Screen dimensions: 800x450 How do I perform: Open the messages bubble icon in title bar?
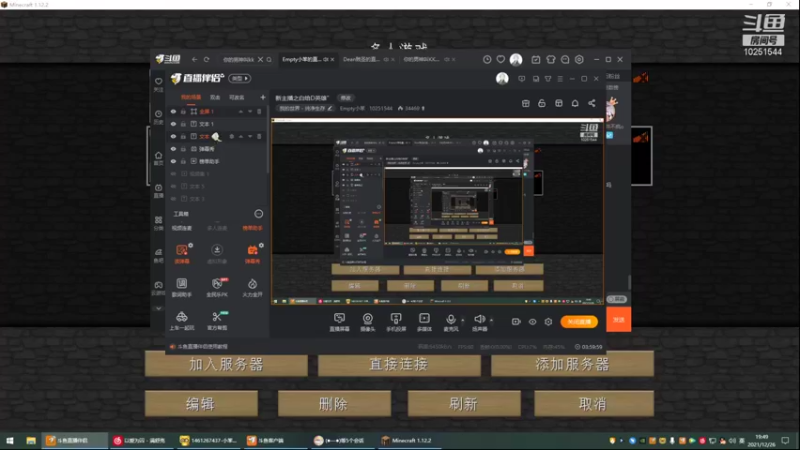[x=565, y=60]
